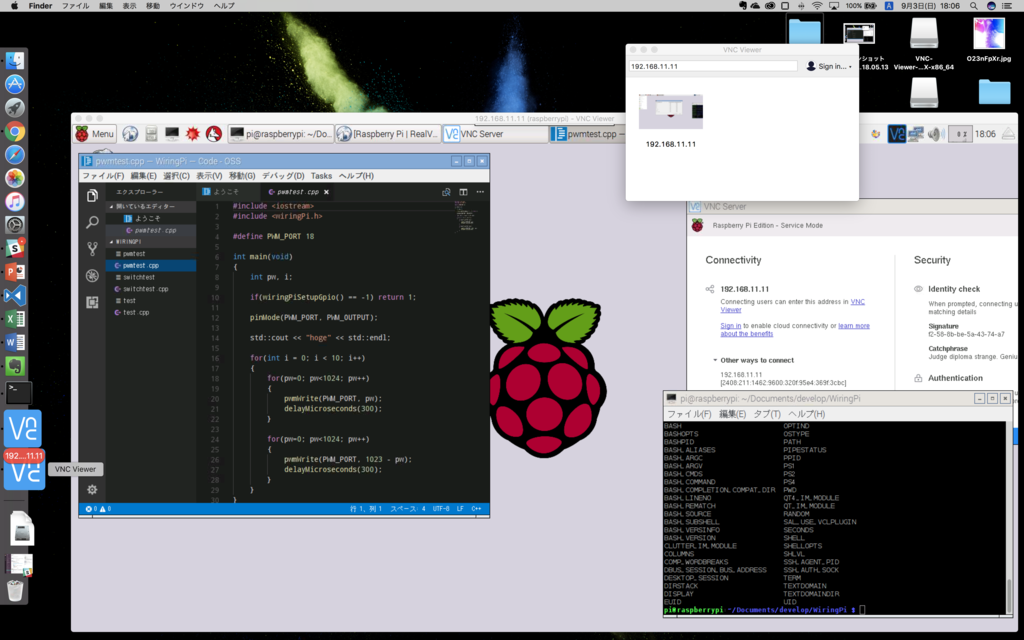Change the C++ language mode in status bar

(x=476, y=509)
